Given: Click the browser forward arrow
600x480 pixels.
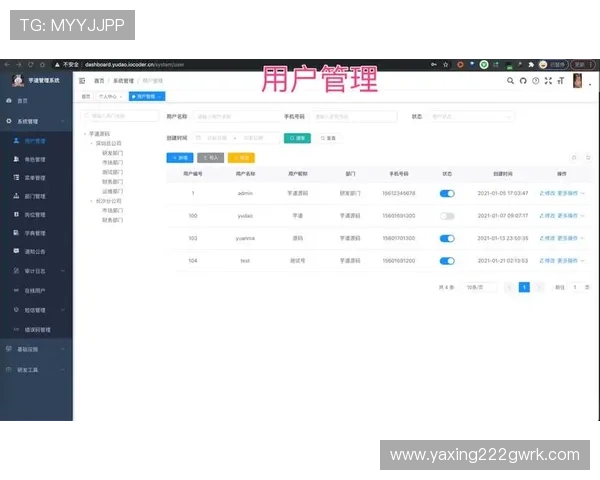Looking at the screenshot, I should pos(19,65).
